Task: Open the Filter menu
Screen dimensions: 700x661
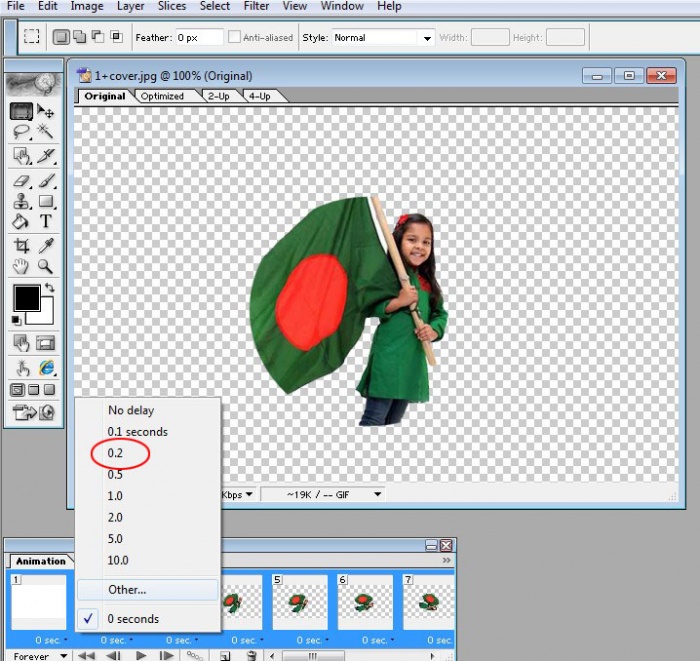Action: (256, 6)
